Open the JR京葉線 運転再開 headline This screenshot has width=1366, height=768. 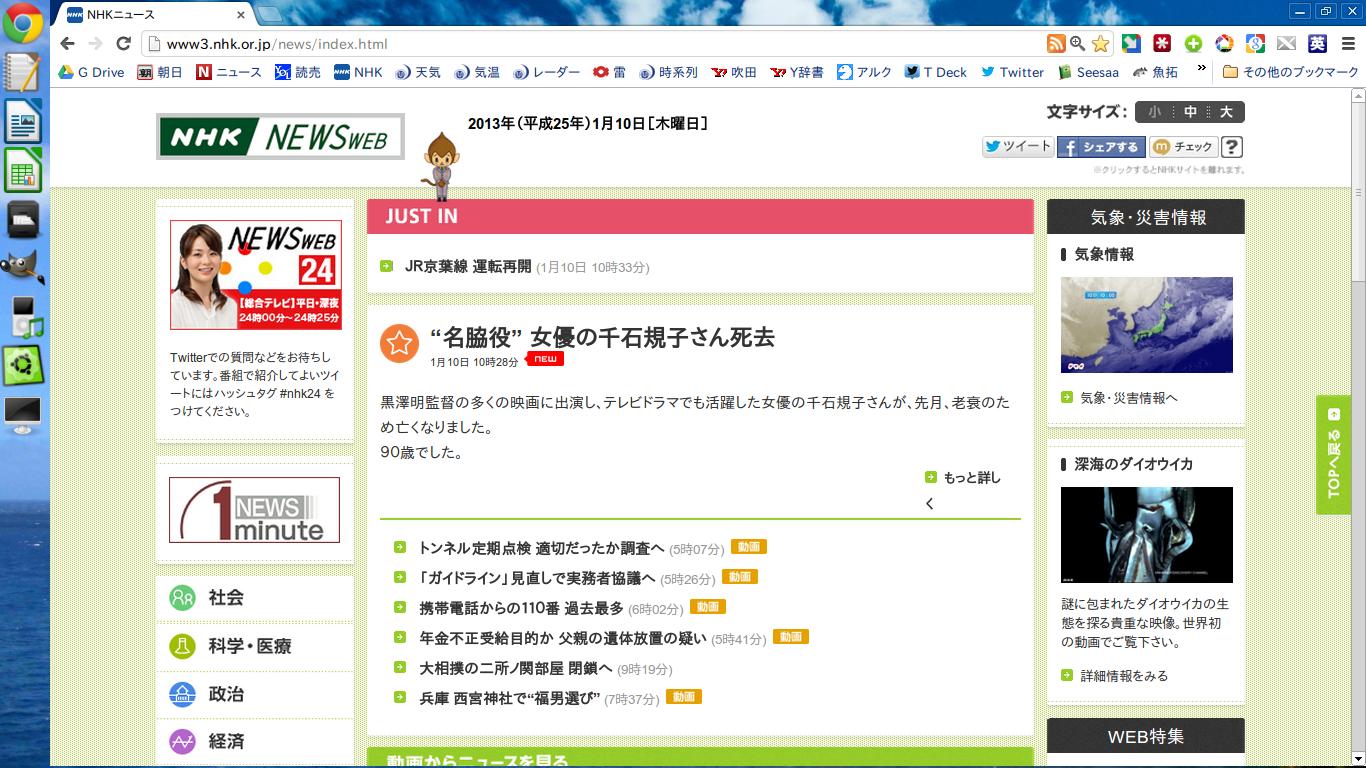[467, 266]
